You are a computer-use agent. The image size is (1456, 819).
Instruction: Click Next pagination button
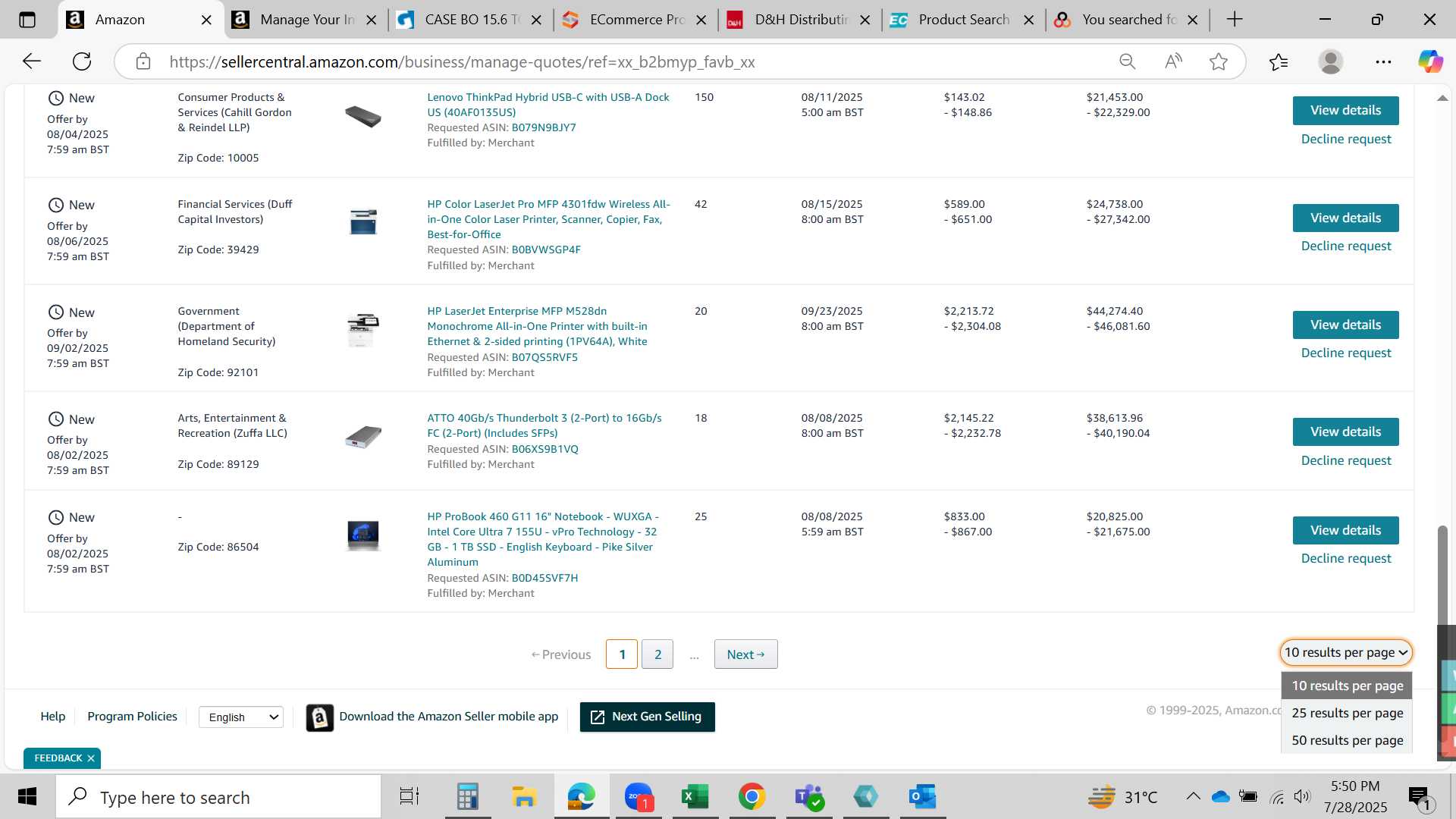pyautogui.click(x=745, y=654)
